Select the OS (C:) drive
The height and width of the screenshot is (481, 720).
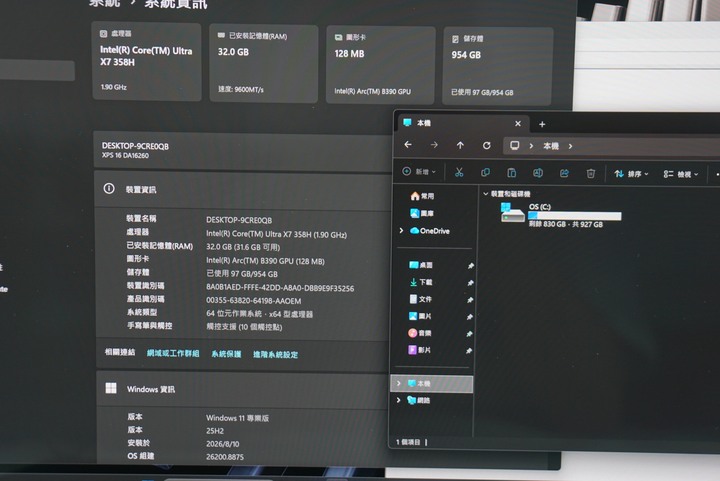click(x=561, y=215)
